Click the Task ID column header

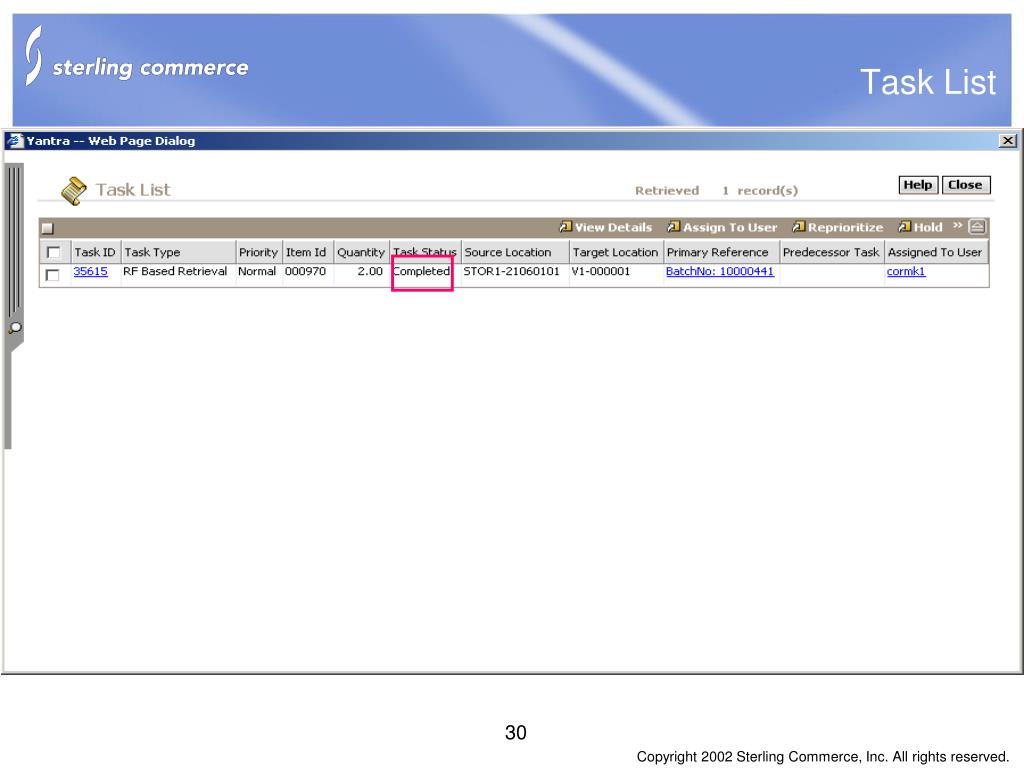pos(95,252)
